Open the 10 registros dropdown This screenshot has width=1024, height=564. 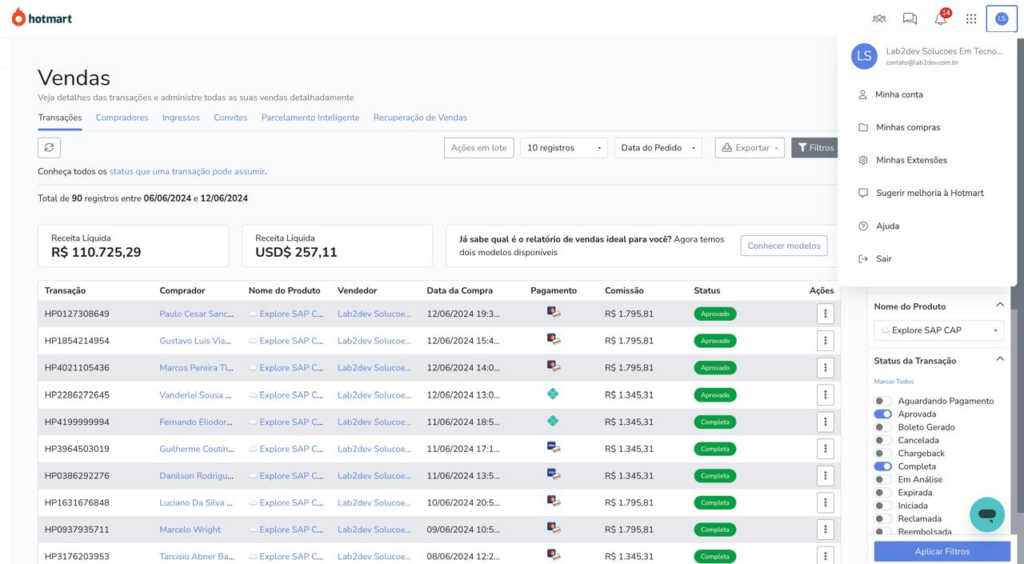click(x=564, y=148)
